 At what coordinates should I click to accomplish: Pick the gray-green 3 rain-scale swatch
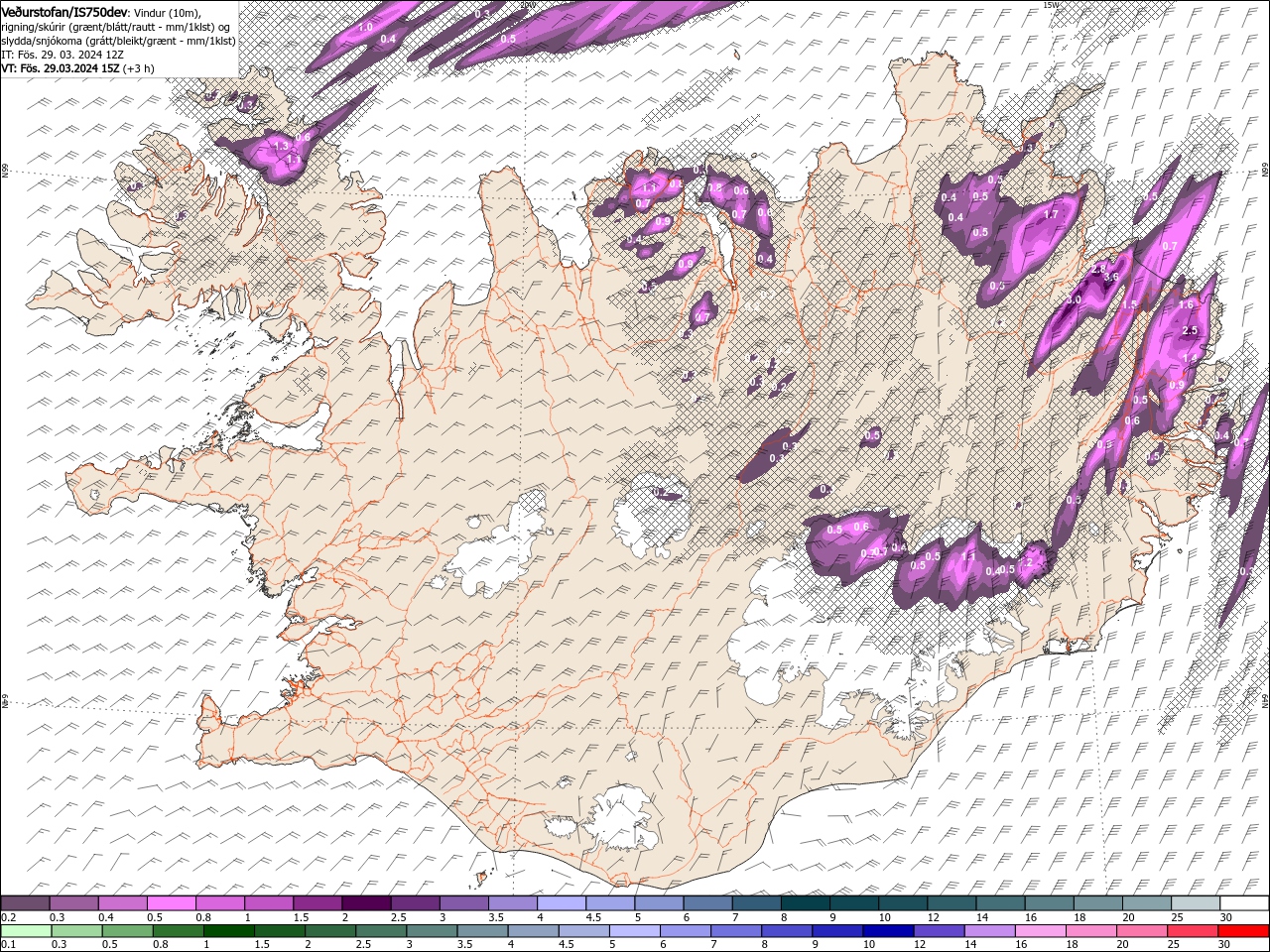pyautogui.click(x=432, y=931)
